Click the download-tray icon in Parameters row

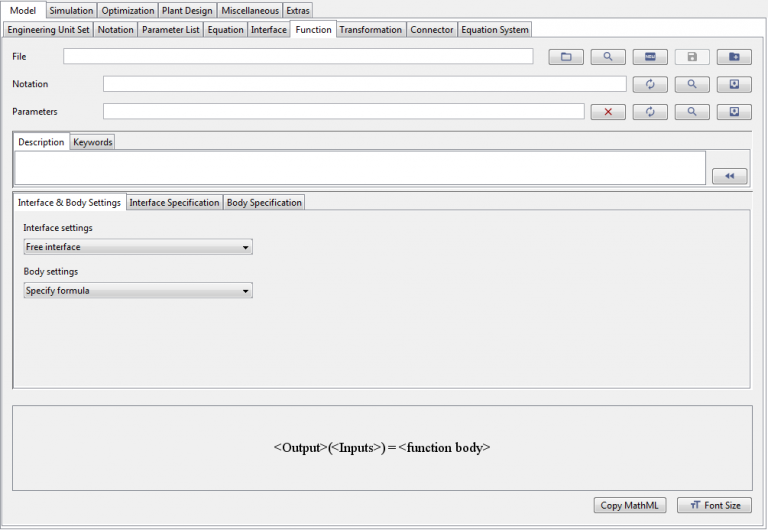coord(734,112)
